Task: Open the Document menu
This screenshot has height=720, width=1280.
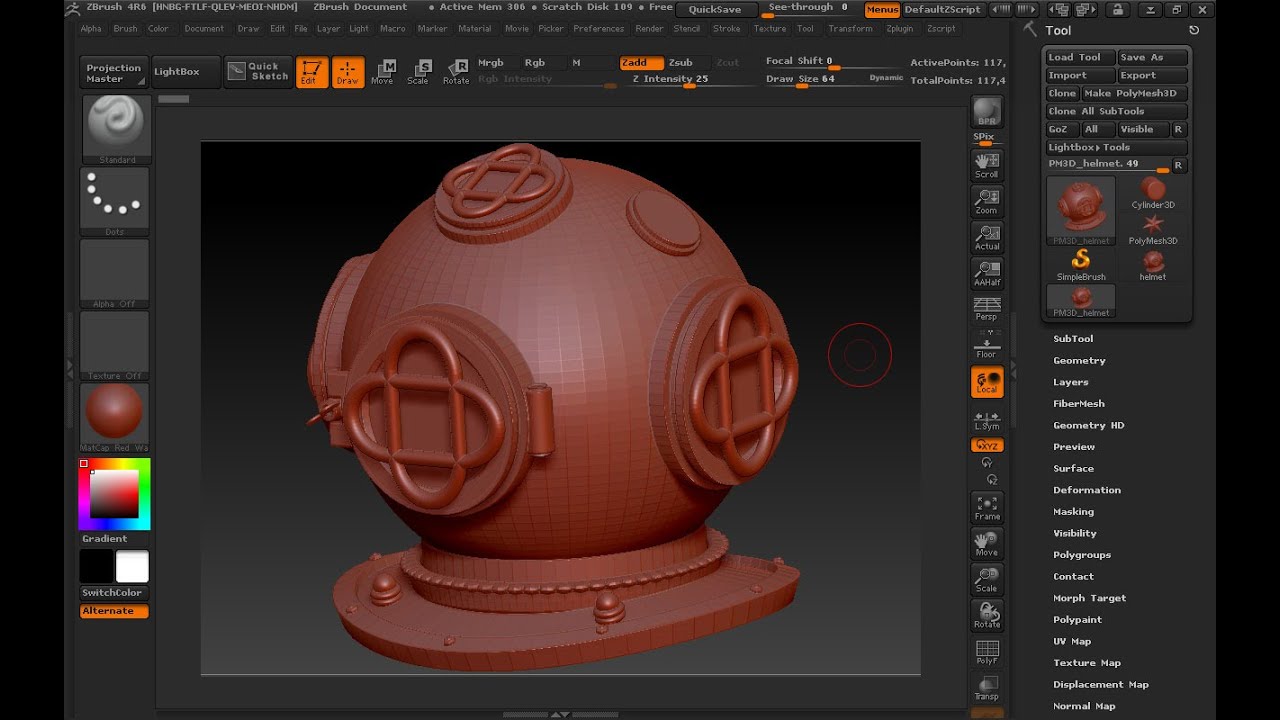Action: pyautogui.click(x=204, y=29)
